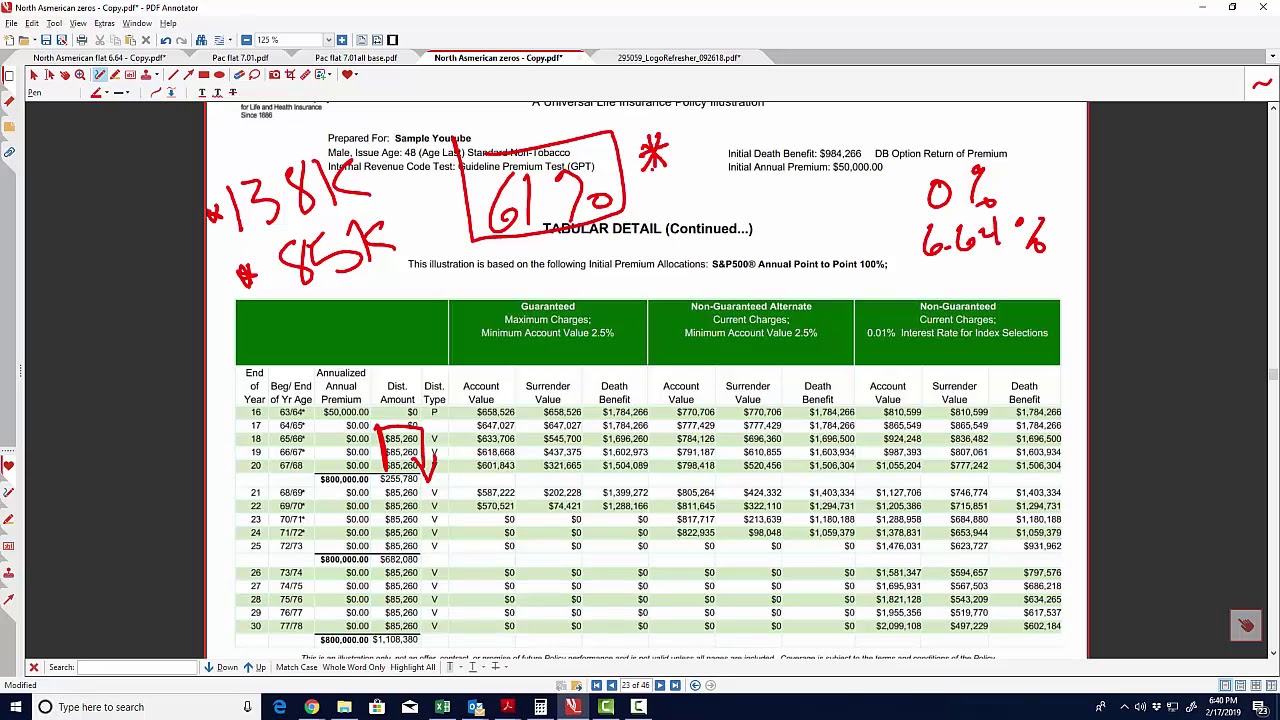Click search Down button
Image resolution: width=1280 pixels, height=720 pixels.
(221, 667)
